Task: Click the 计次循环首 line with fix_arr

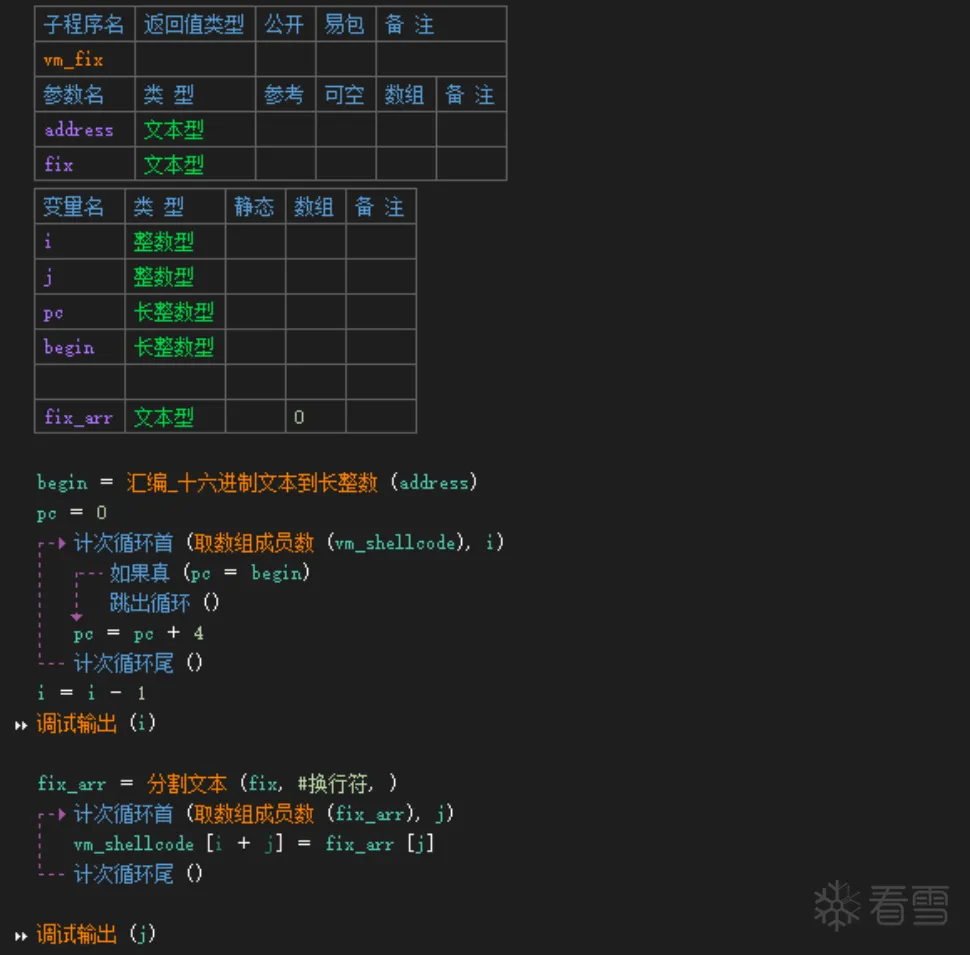Action: (264, 813)
